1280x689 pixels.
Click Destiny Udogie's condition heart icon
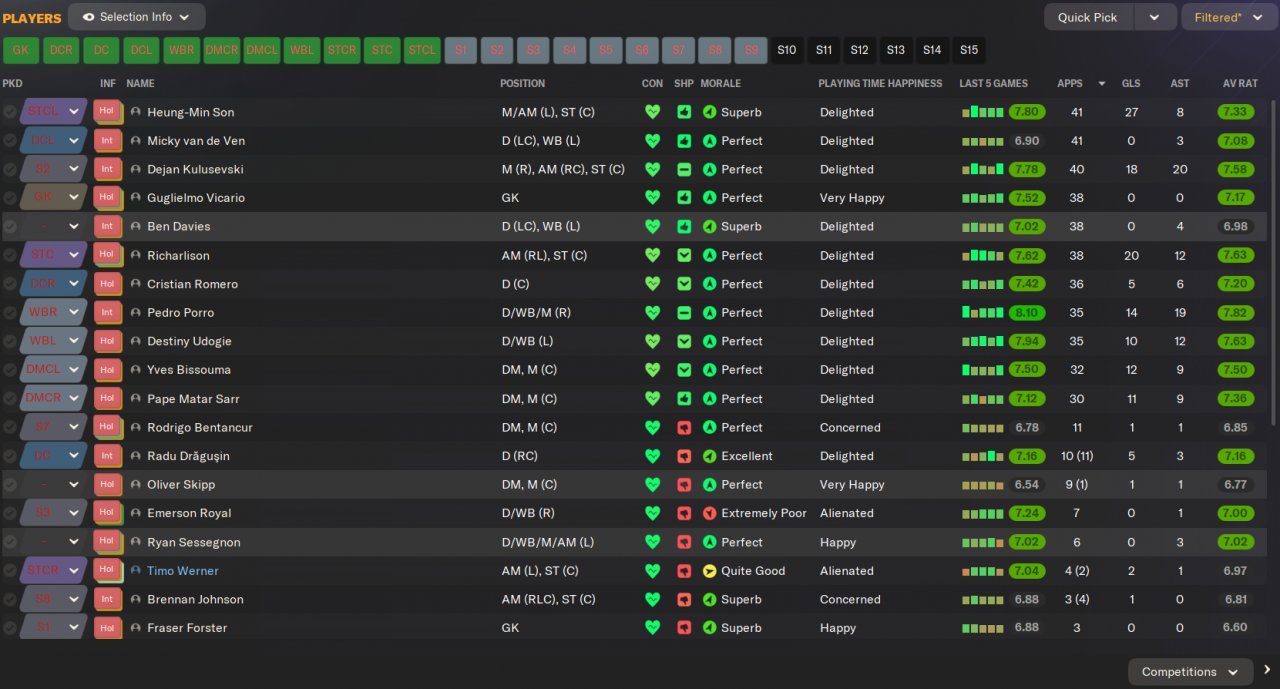pos(652,341)
